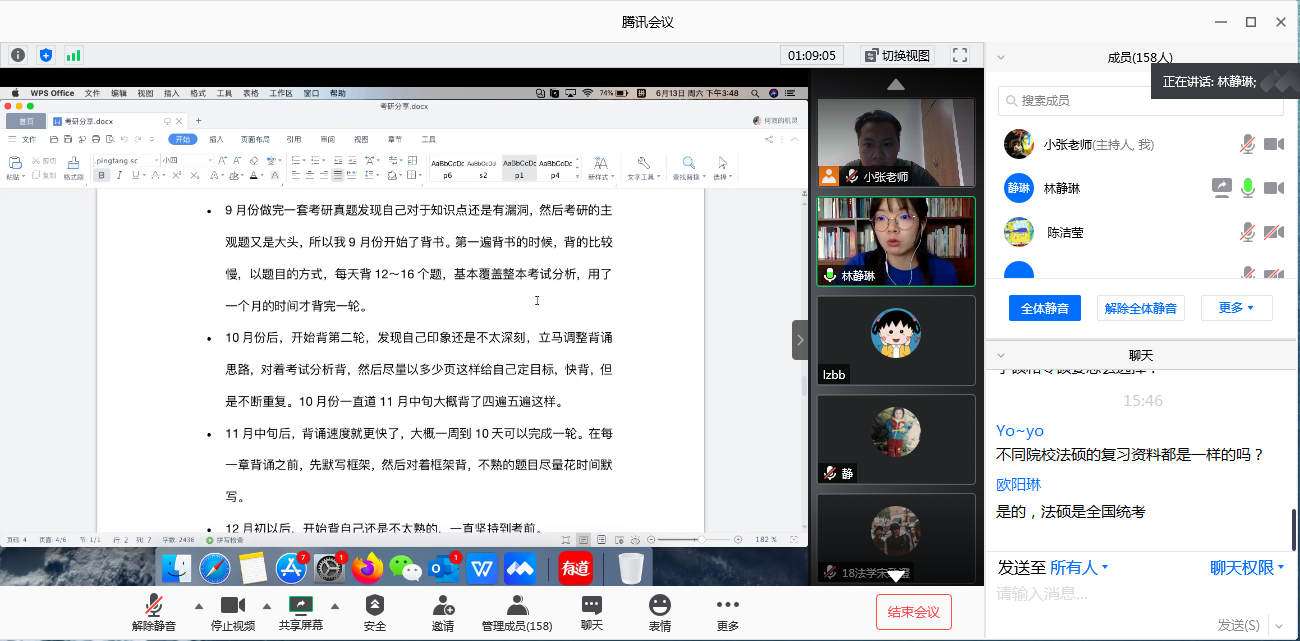Click the meeting info icon

click(x=18, y=55)
